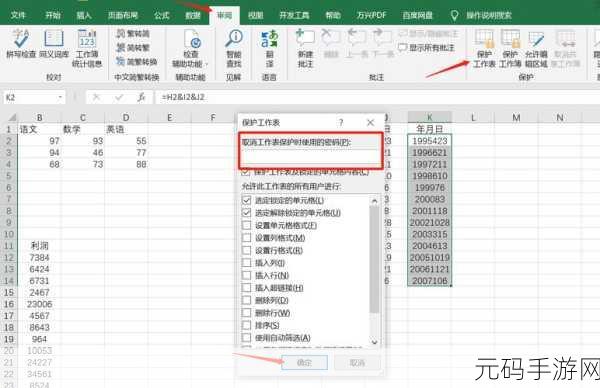Switch to the 页面布局 tab

[x=122, y=15]
